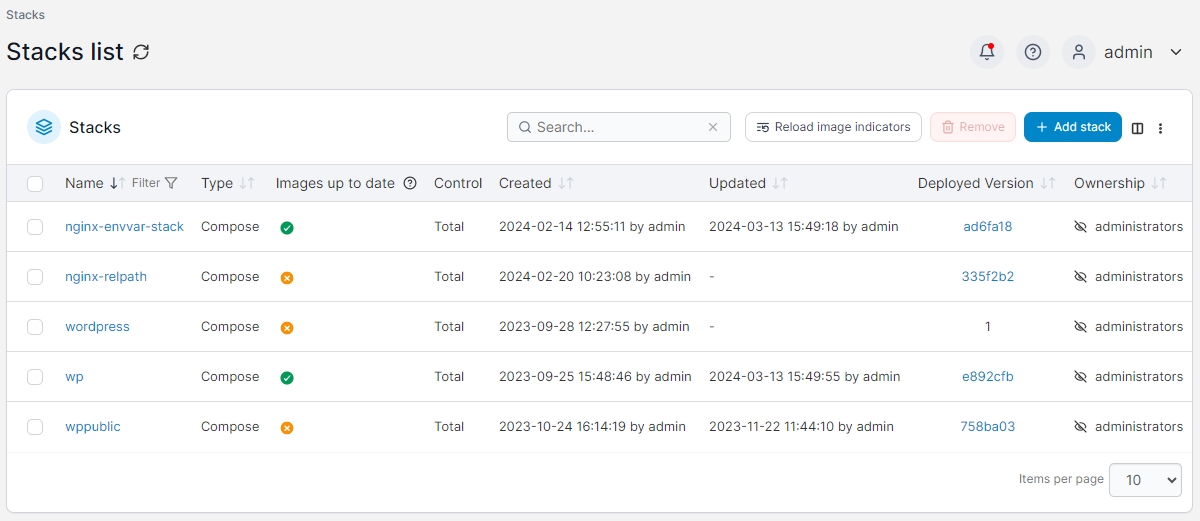Click Reload image indicators button
The width and height of the screenshot is (1200, 521).
pos(832,127)
